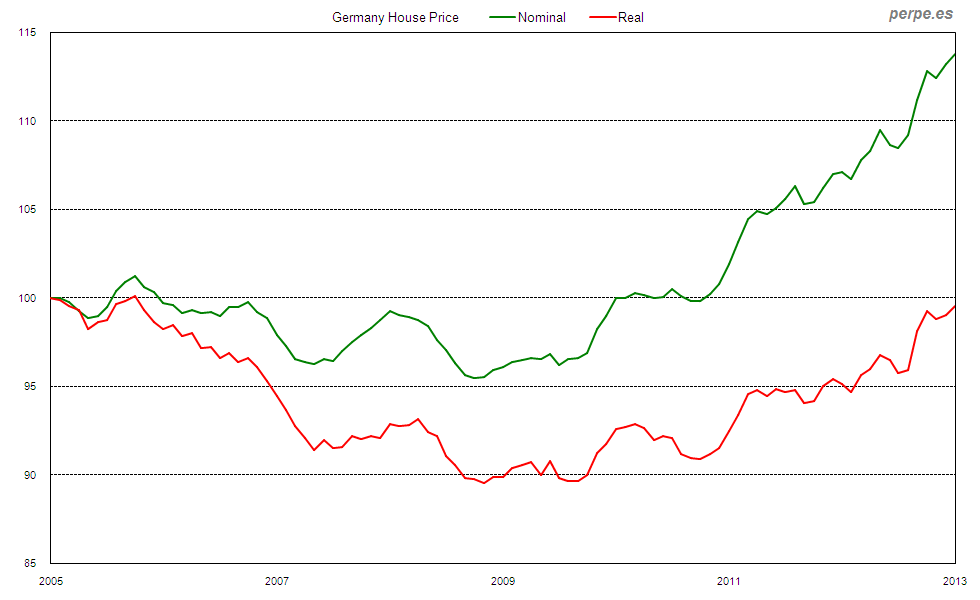Image resolution: width=980 pixels, height=600 pixels.
Task: Select the 2007 x-axis label
Action: click(x=277, y=581)
